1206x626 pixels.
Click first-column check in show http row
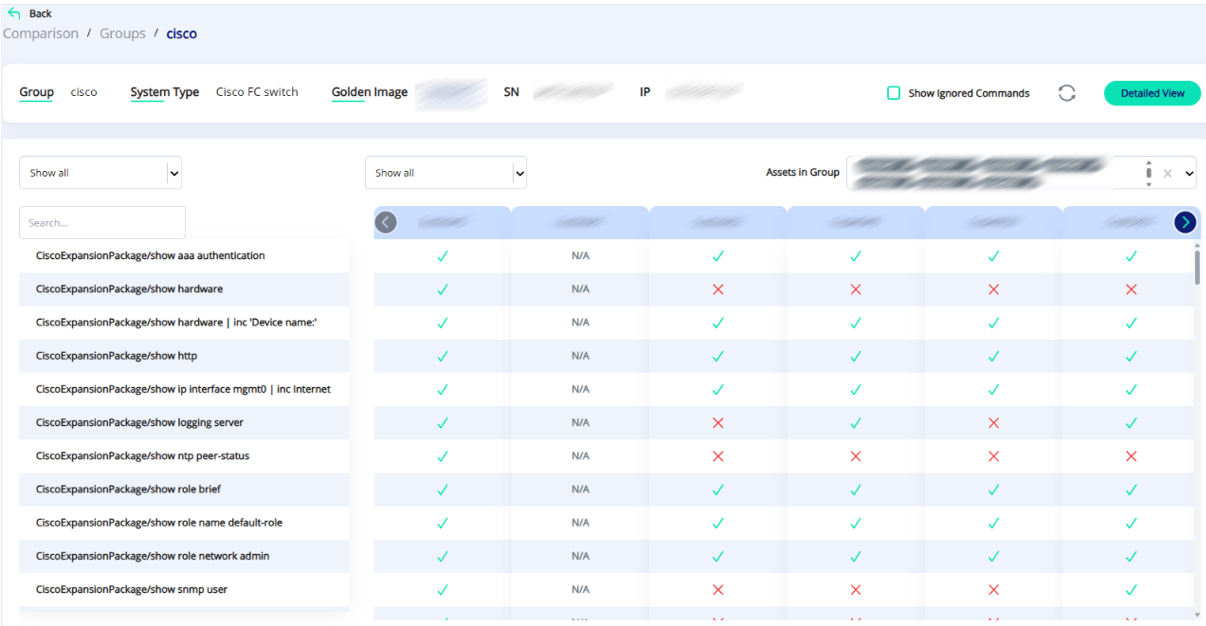point(442,356)
